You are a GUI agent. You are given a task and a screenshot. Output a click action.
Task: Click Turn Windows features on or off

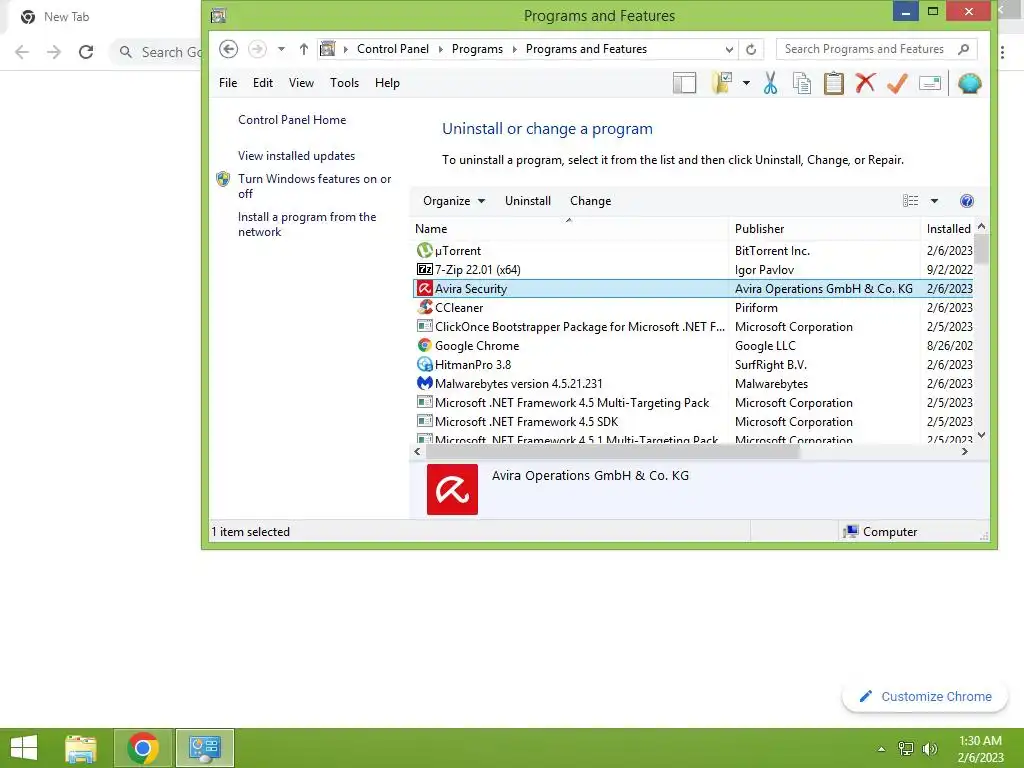[x=314, y=186]
